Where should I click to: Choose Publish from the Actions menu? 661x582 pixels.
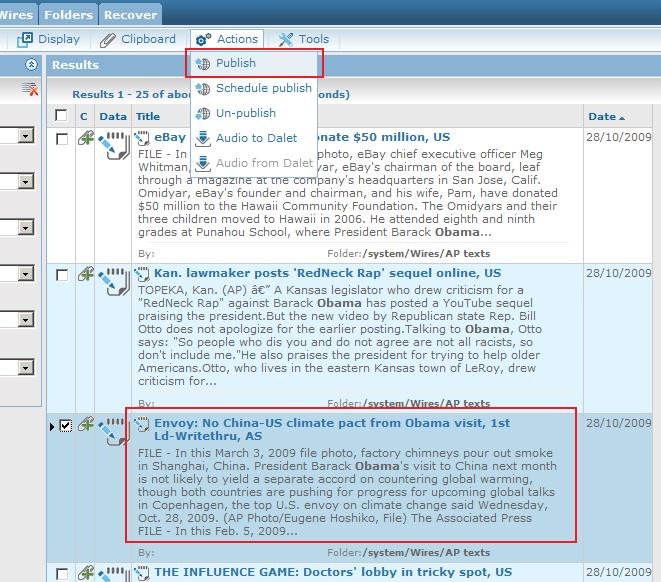click(x=254, y=63)
